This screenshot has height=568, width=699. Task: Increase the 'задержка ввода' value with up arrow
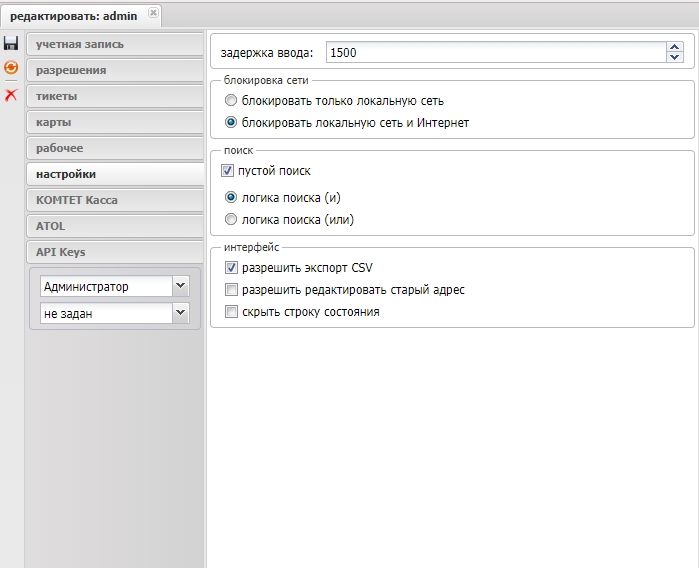click(675, 46)
